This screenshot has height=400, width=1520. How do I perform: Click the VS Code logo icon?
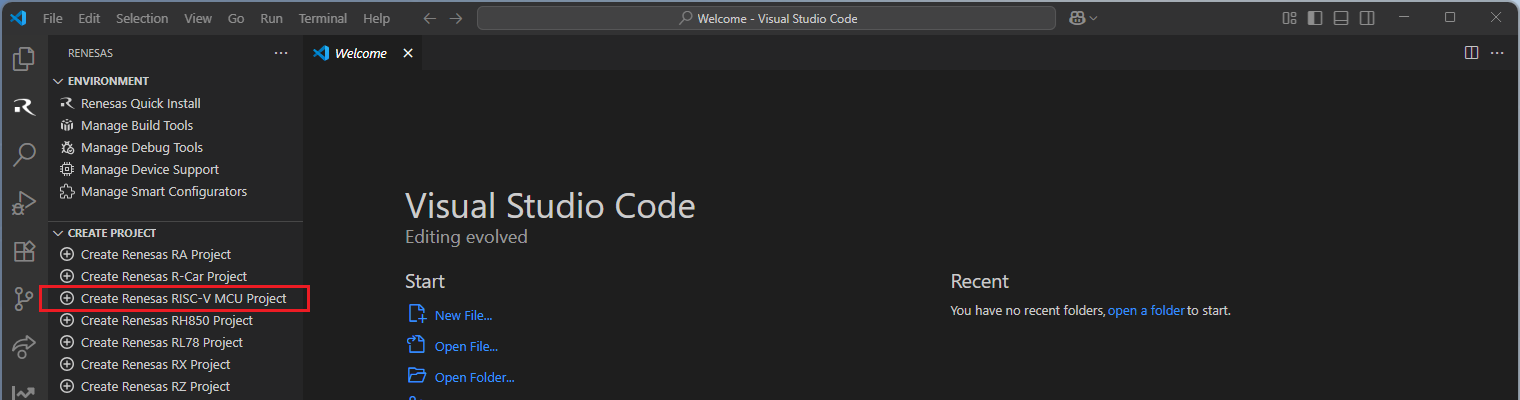pos(17,18)
